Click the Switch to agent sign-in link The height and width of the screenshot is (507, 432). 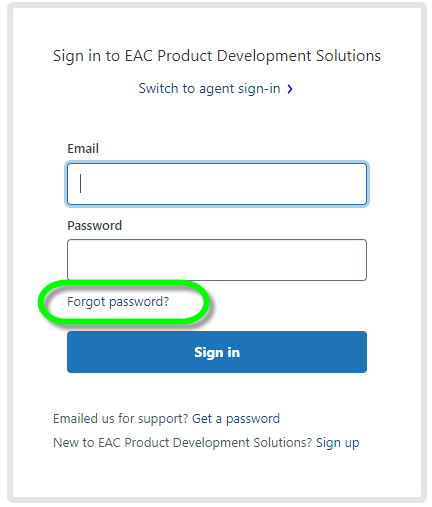click(209, 89)
